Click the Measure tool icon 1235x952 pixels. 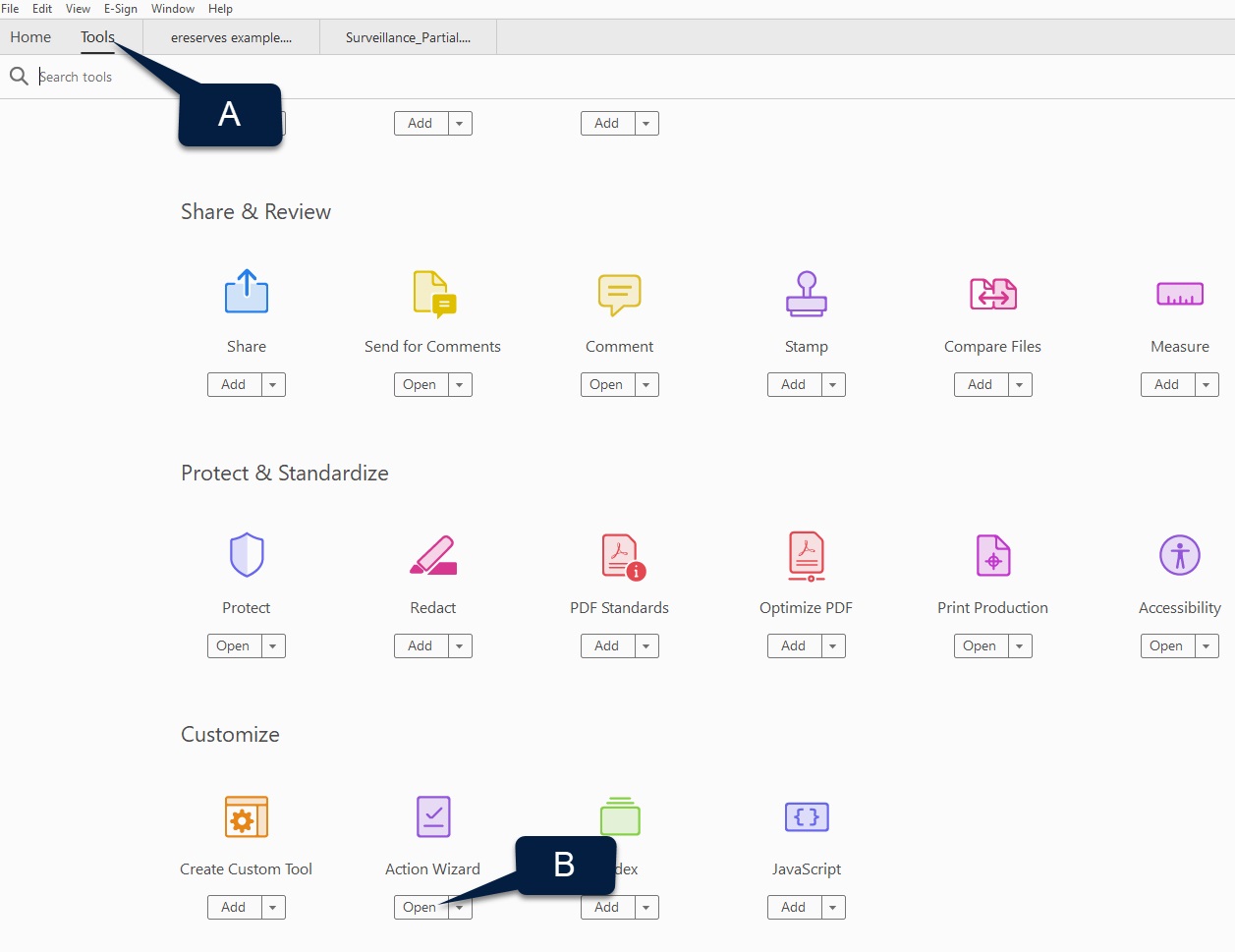point(1179,293)
